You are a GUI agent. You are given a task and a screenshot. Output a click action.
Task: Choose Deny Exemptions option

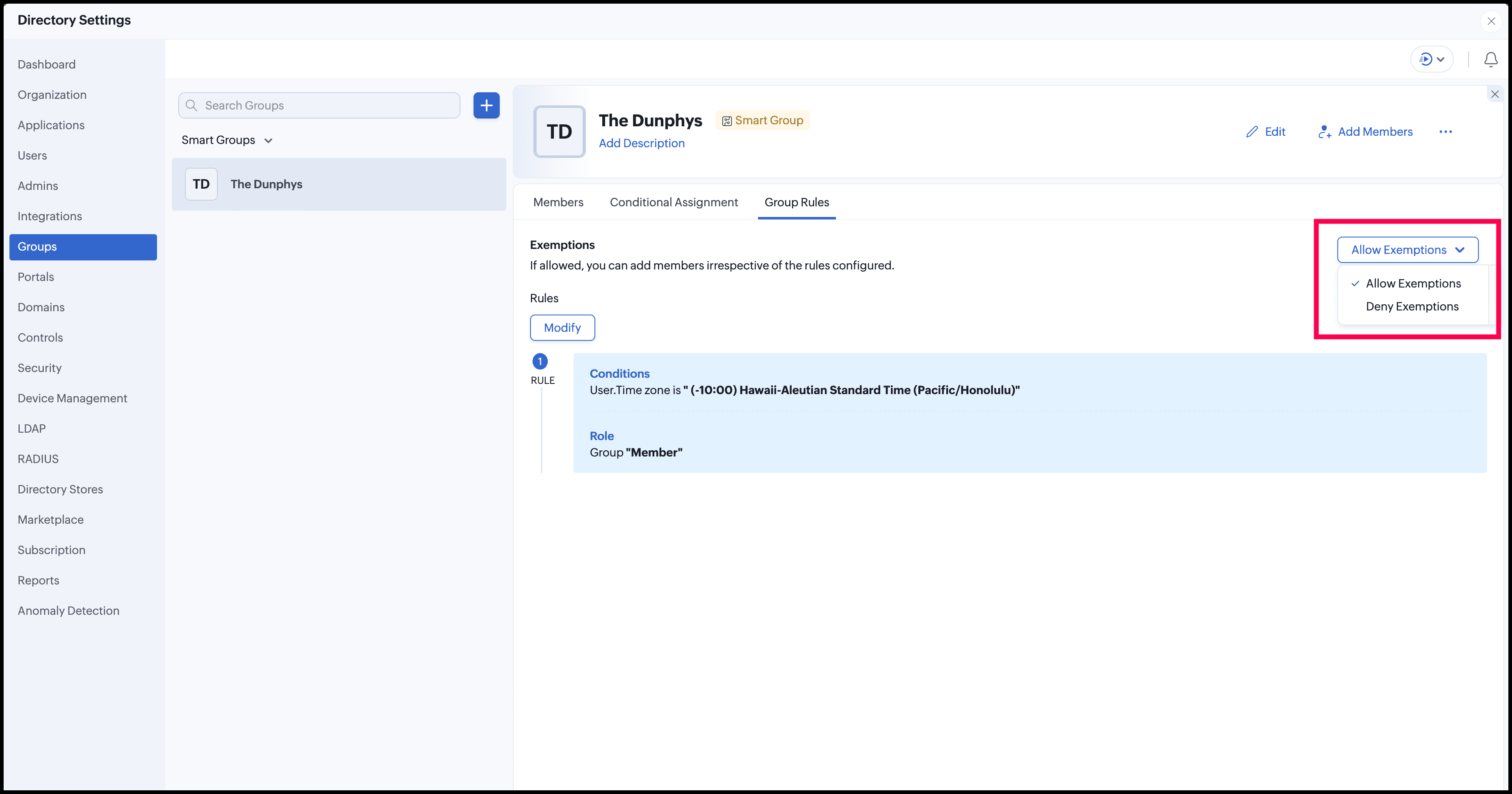click(x=1412, y=306)
